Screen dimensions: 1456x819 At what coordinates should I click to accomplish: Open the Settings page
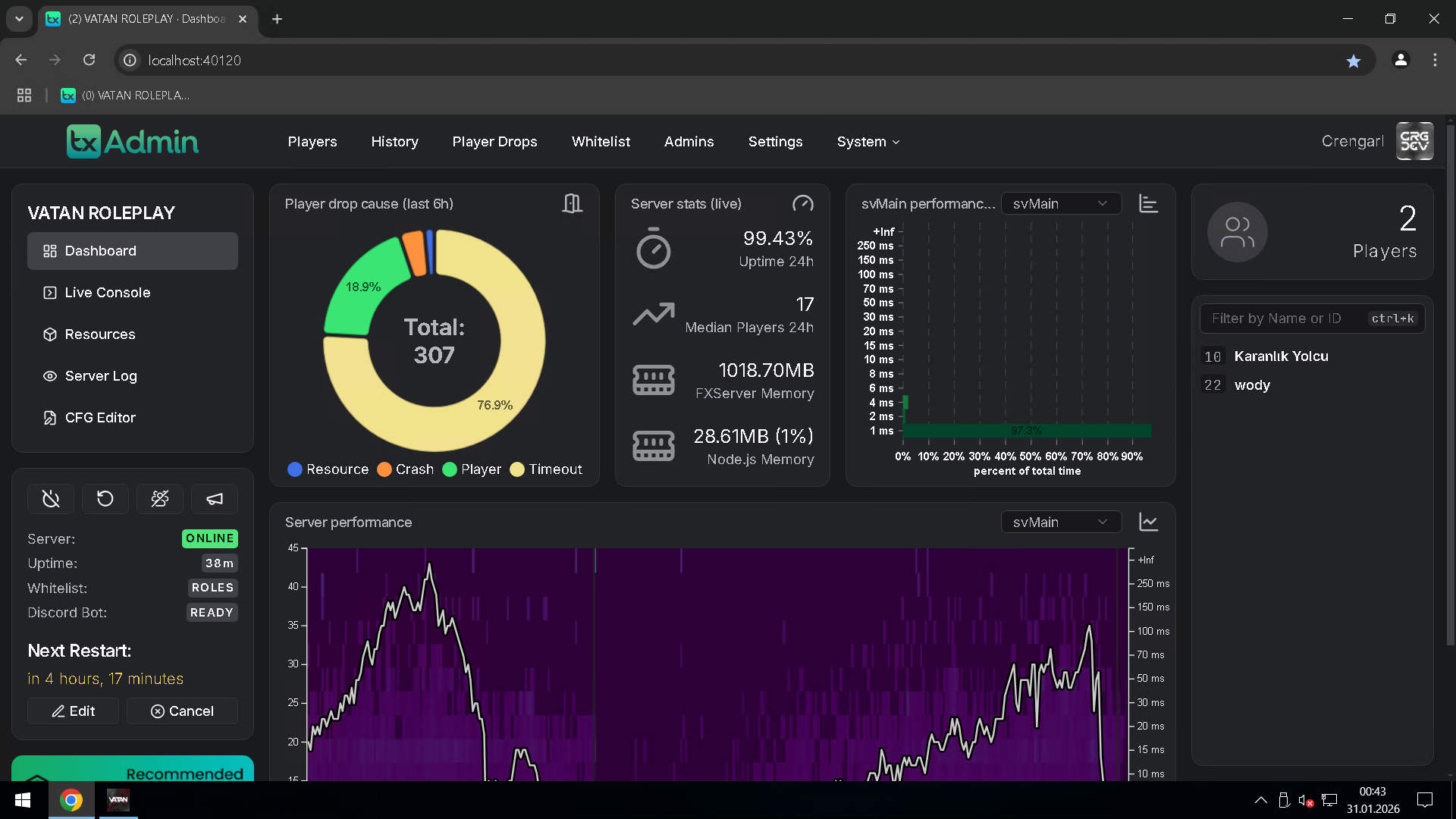775,142
